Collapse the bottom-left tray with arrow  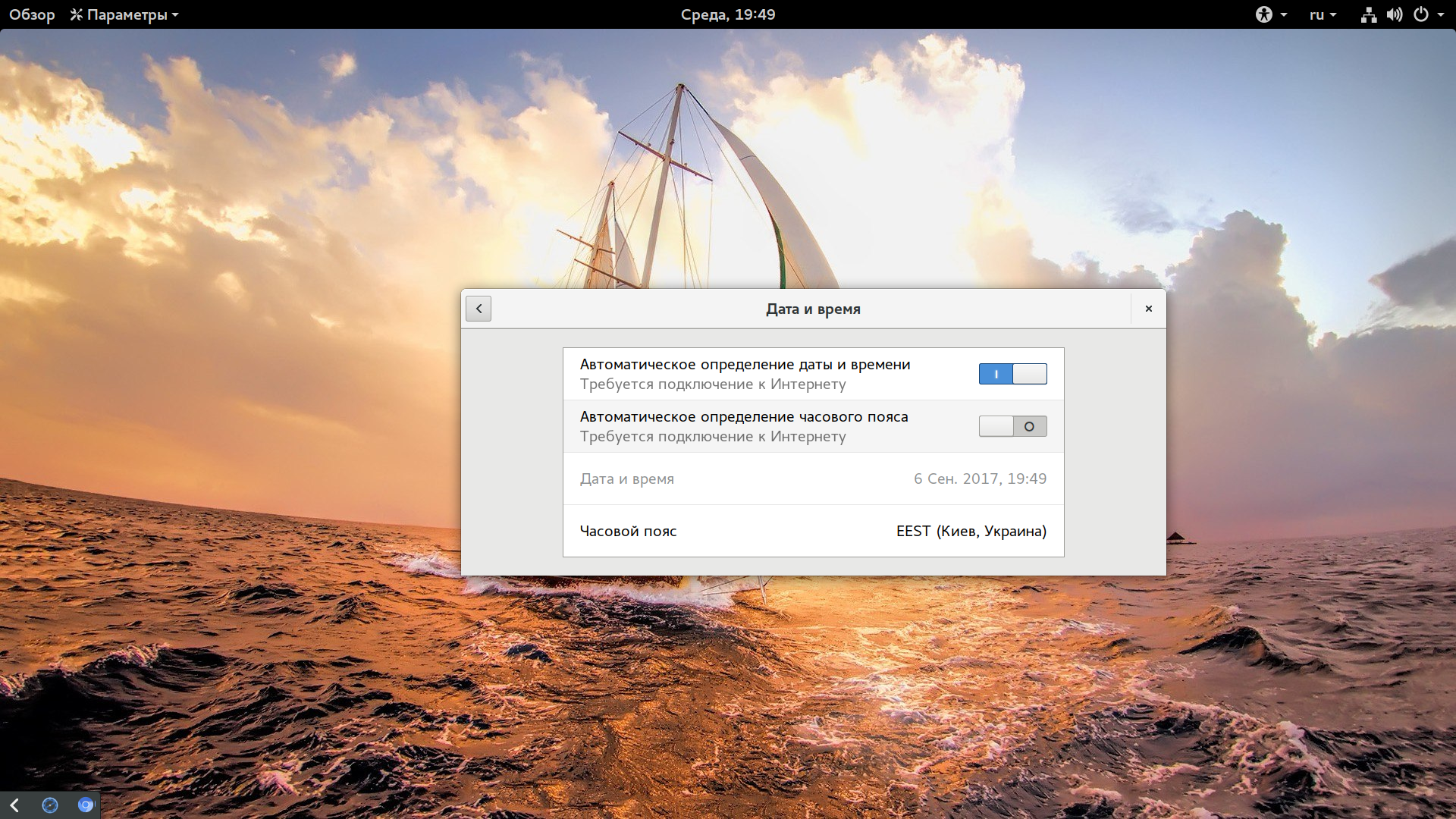point(14,805)
